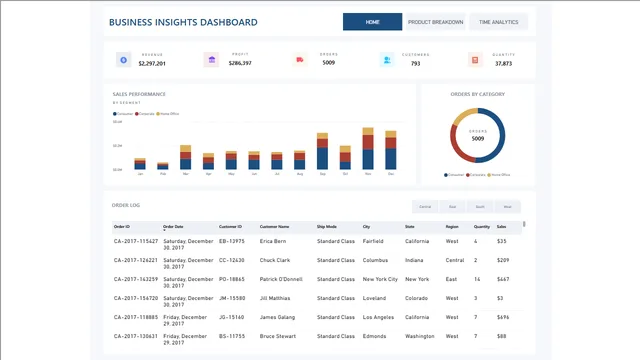This screenshot has width=640, height=360.
Task: Filter order log by East region
Action: 452,207
